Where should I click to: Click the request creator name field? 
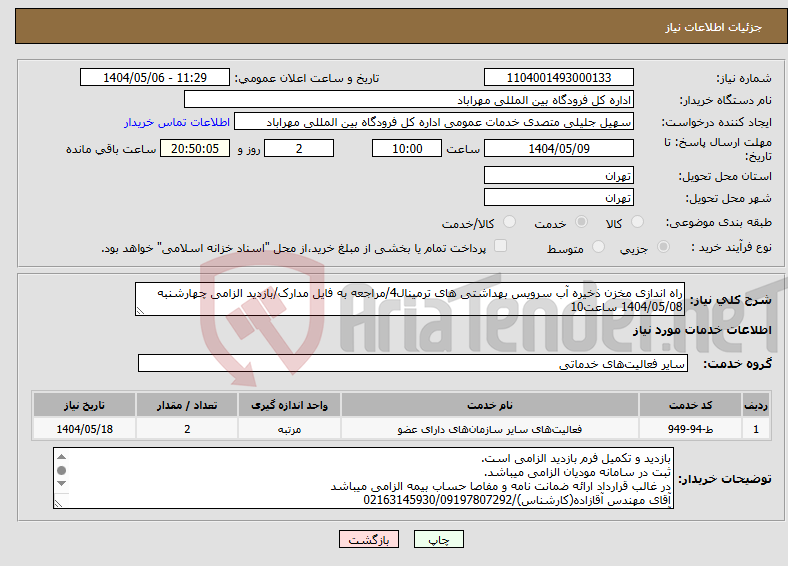[x=434, y=122]
